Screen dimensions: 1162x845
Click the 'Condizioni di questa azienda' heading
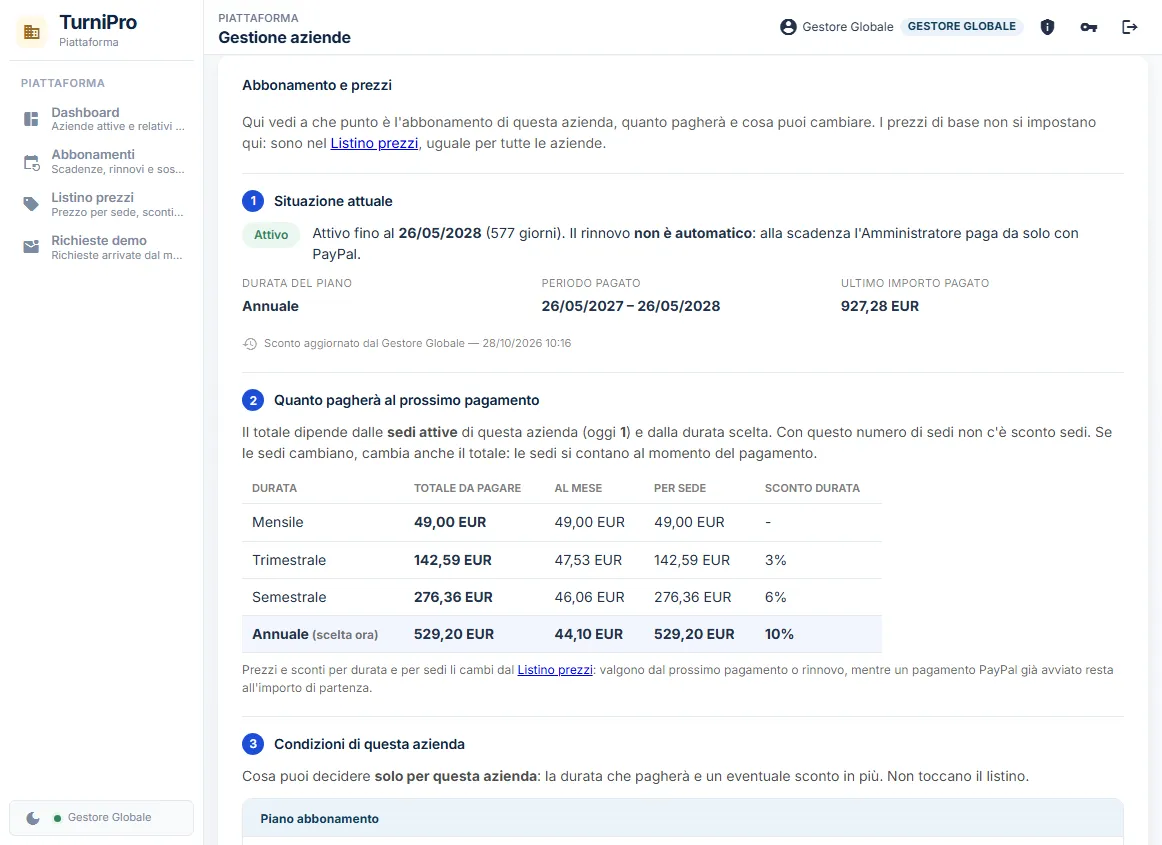(x=370, y=744)
